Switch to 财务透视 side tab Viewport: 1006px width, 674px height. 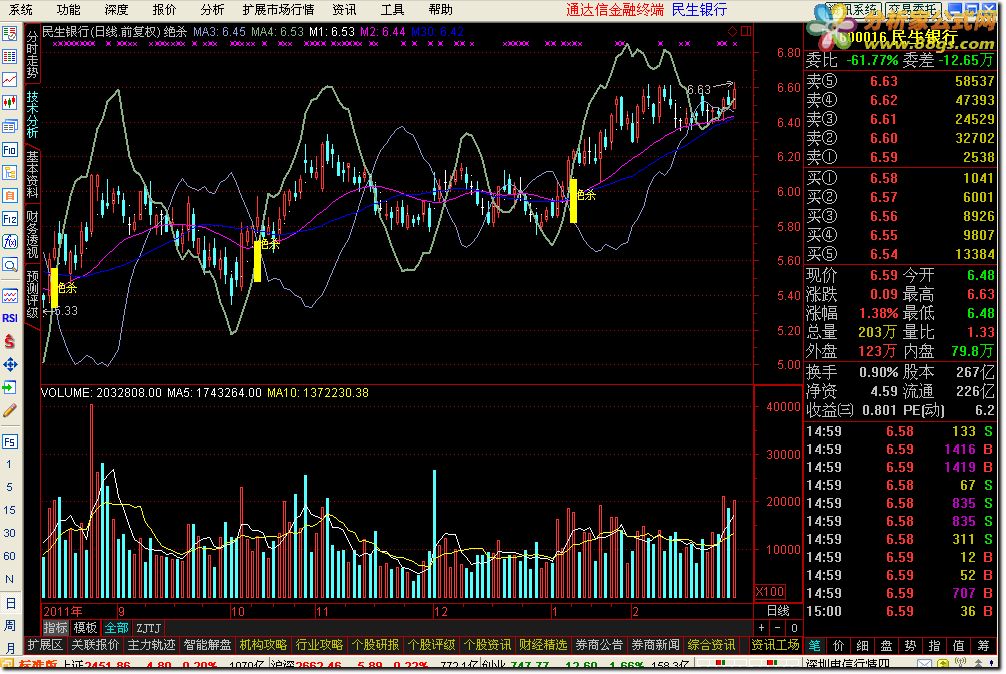click(x=33, y=234)
